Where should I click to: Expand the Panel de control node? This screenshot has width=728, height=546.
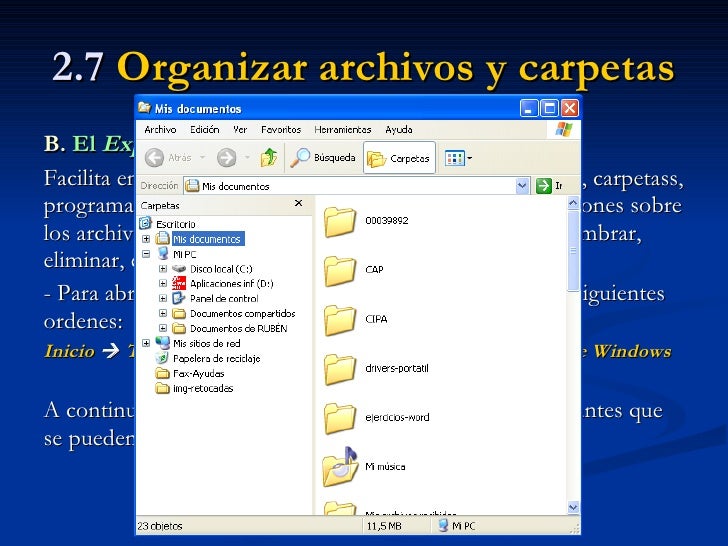pos(163,298)
